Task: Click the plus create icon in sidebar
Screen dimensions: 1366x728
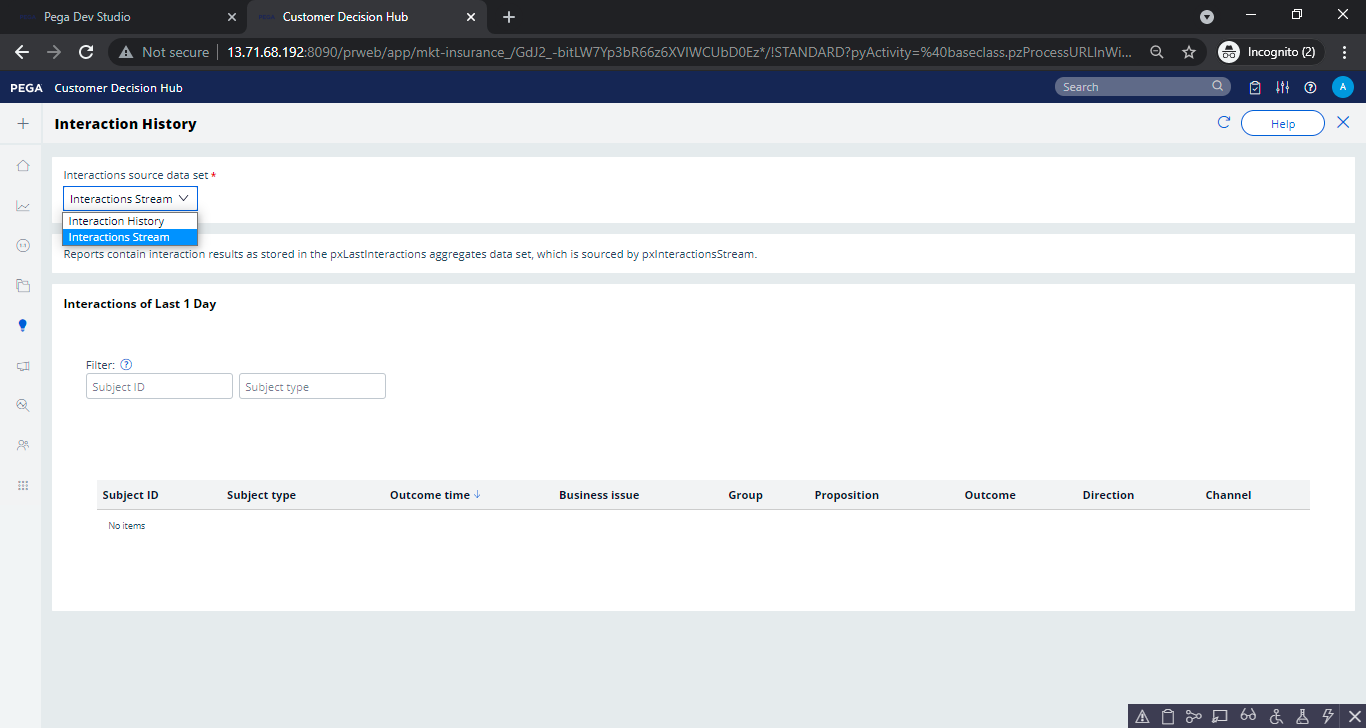Action: 22,123
